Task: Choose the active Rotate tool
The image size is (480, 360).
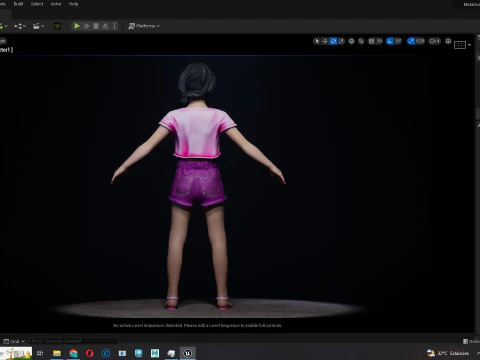Action: click(333, 41)
